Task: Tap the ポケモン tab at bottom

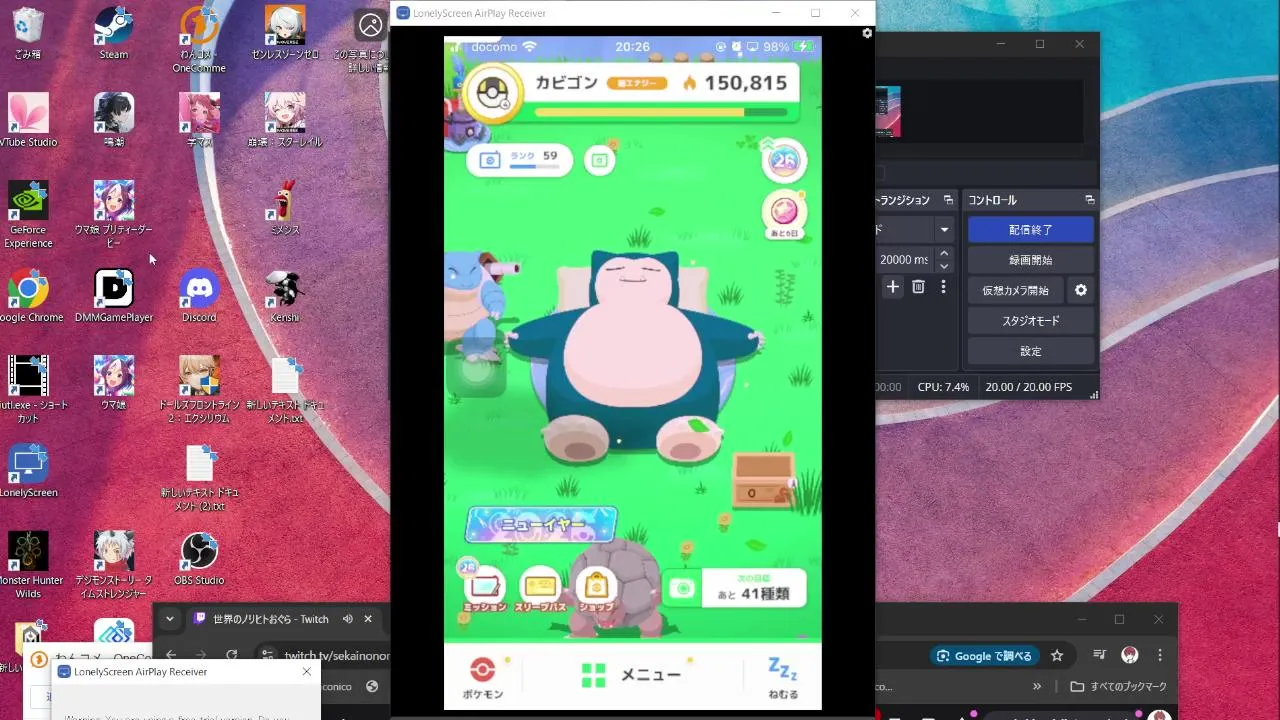Action: 483,677
